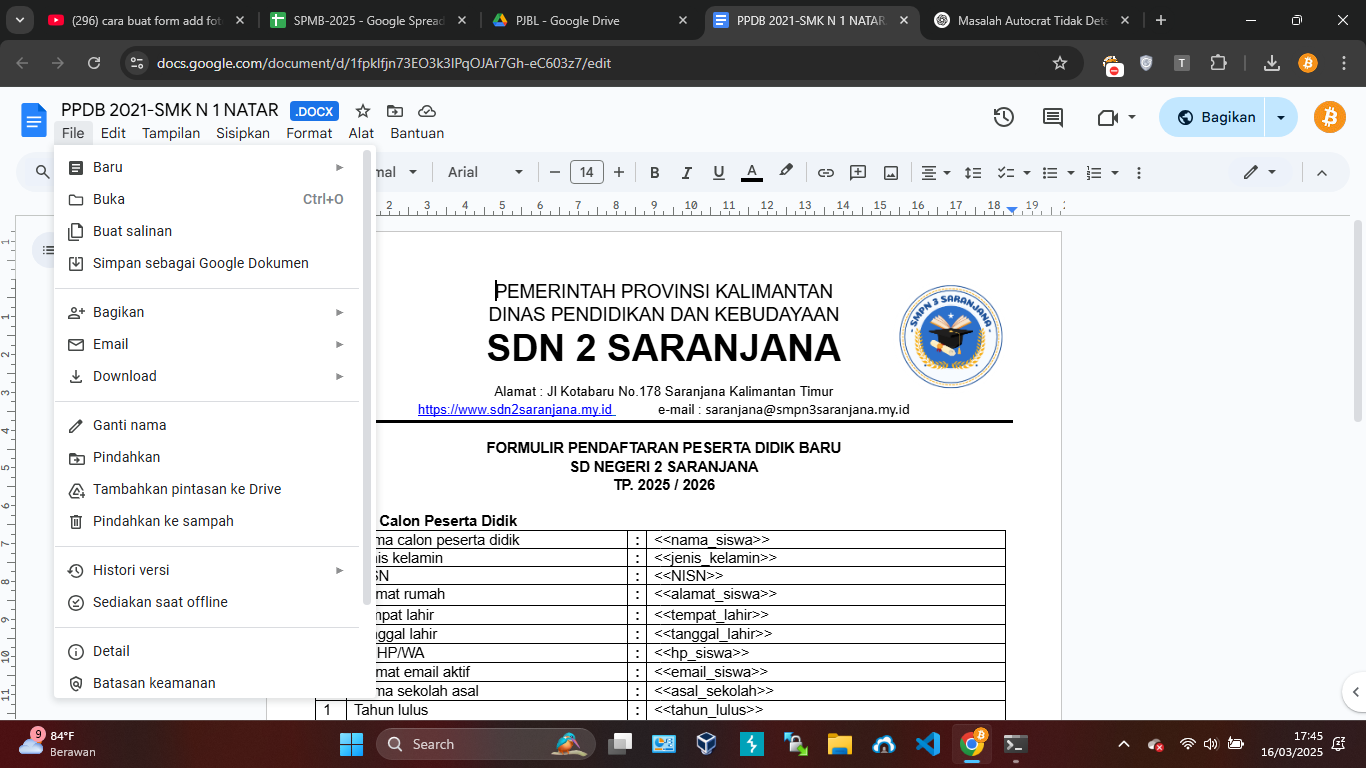The image size is (1366, 768).
Task: Select Buka in File menu
Action: pos(207,199)
